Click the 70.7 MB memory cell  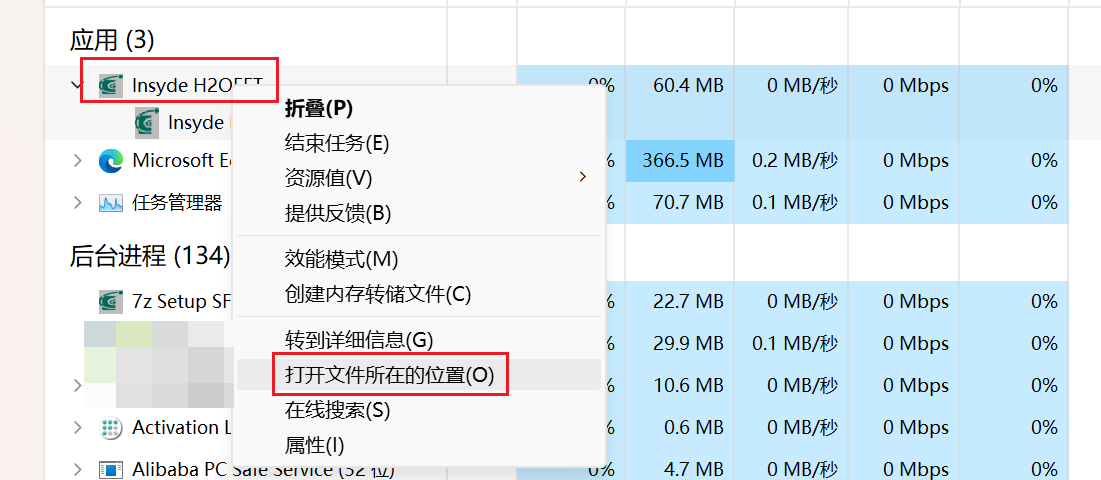680,203
